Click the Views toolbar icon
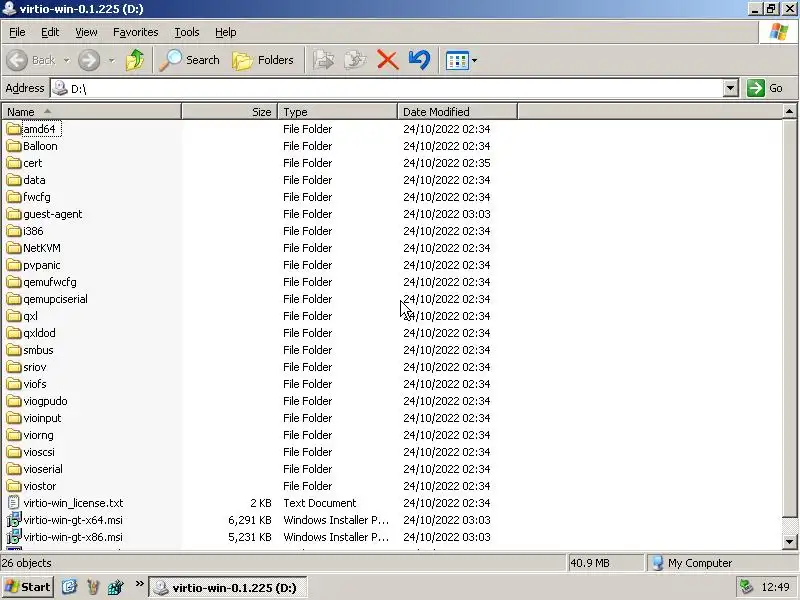This screenshot has height=600, width=800. click(457, 61)
